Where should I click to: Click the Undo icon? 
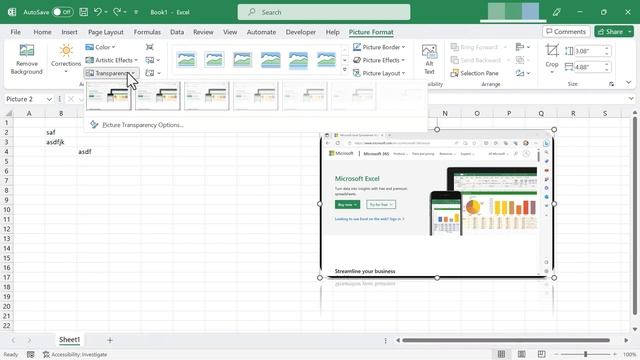[x=98, y=12]
